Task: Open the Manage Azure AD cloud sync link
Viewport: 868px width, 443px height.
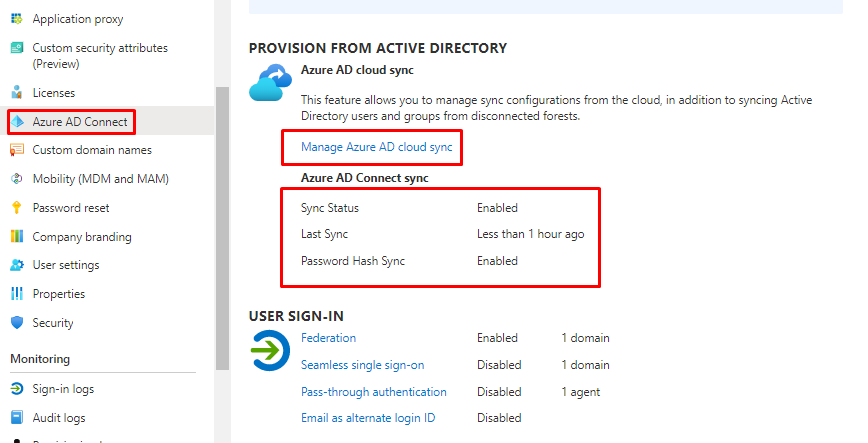Action: coord(376,147)
